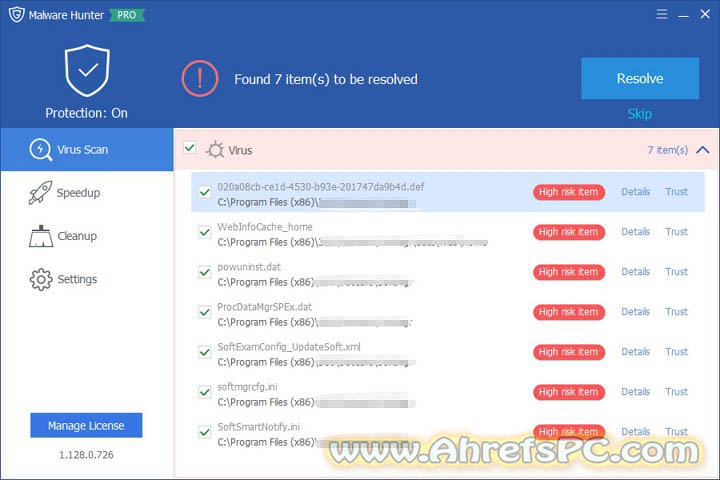Click the Virus bug icon
Image resolution: width=720 pixels, height=480 pixels.
[215, 150]
